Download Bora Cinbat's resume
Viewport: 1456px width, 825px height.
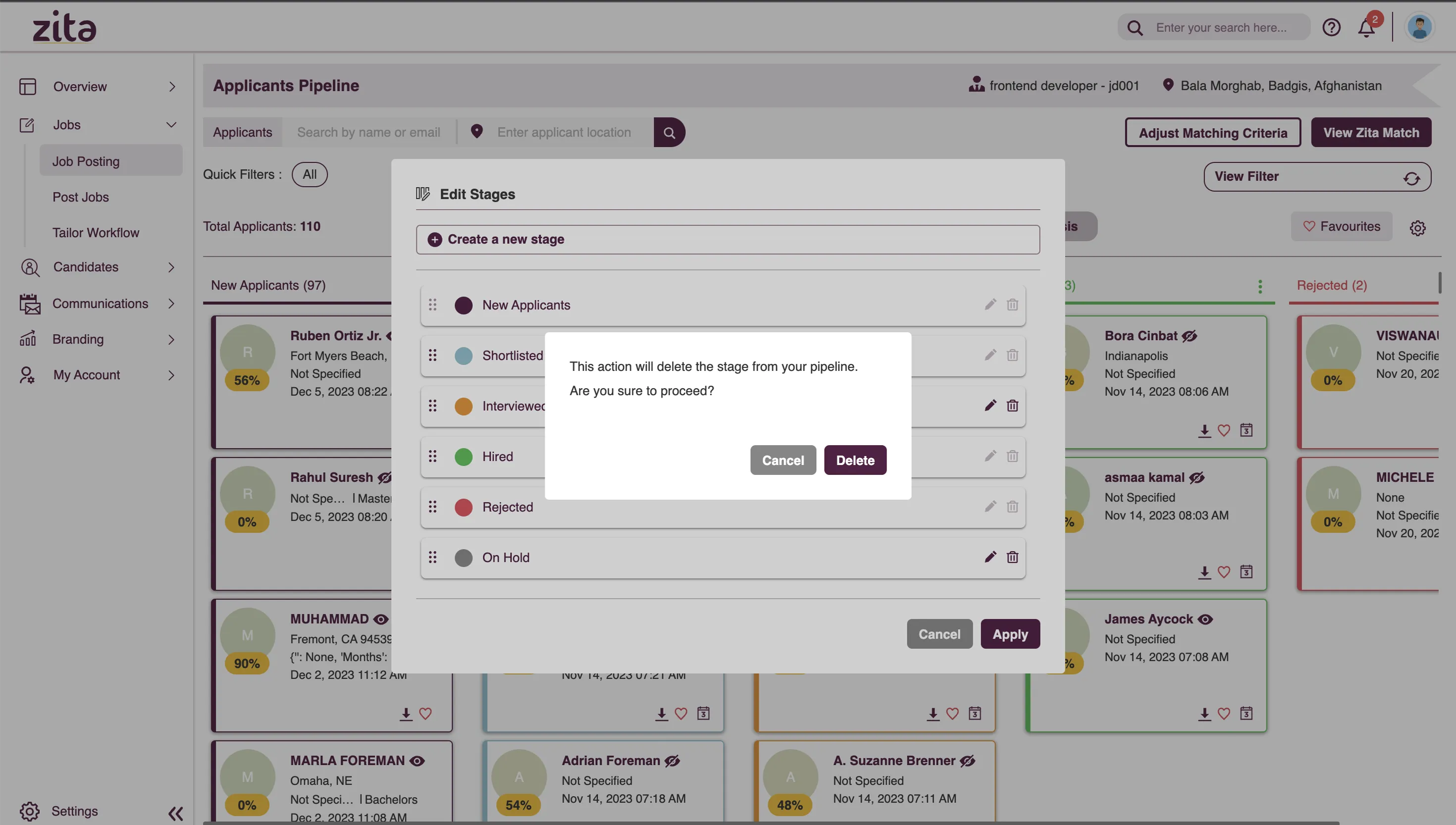click(1204, 431)
